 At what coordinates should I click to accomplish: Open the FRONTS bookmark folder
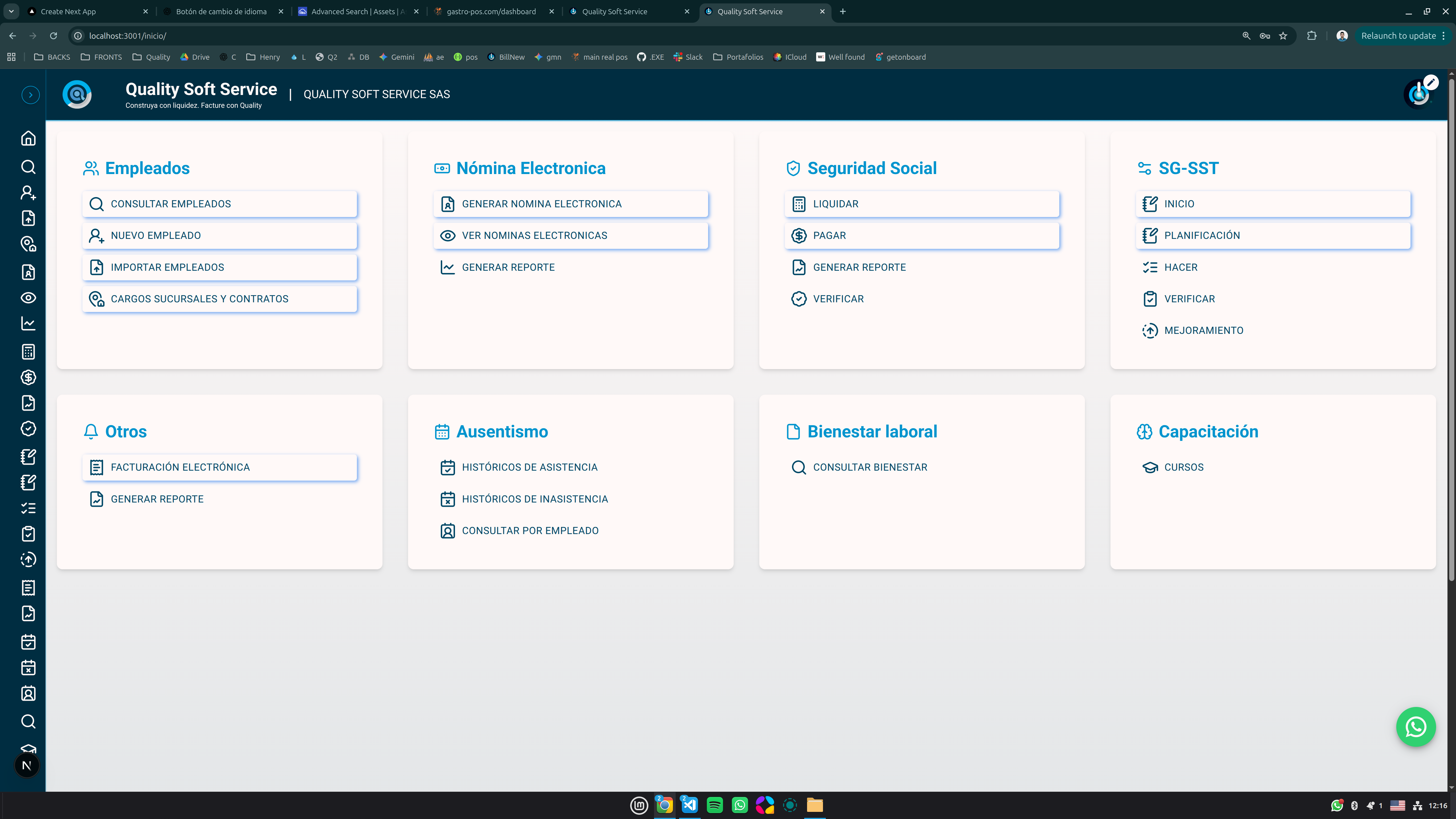tap(101, 57)
